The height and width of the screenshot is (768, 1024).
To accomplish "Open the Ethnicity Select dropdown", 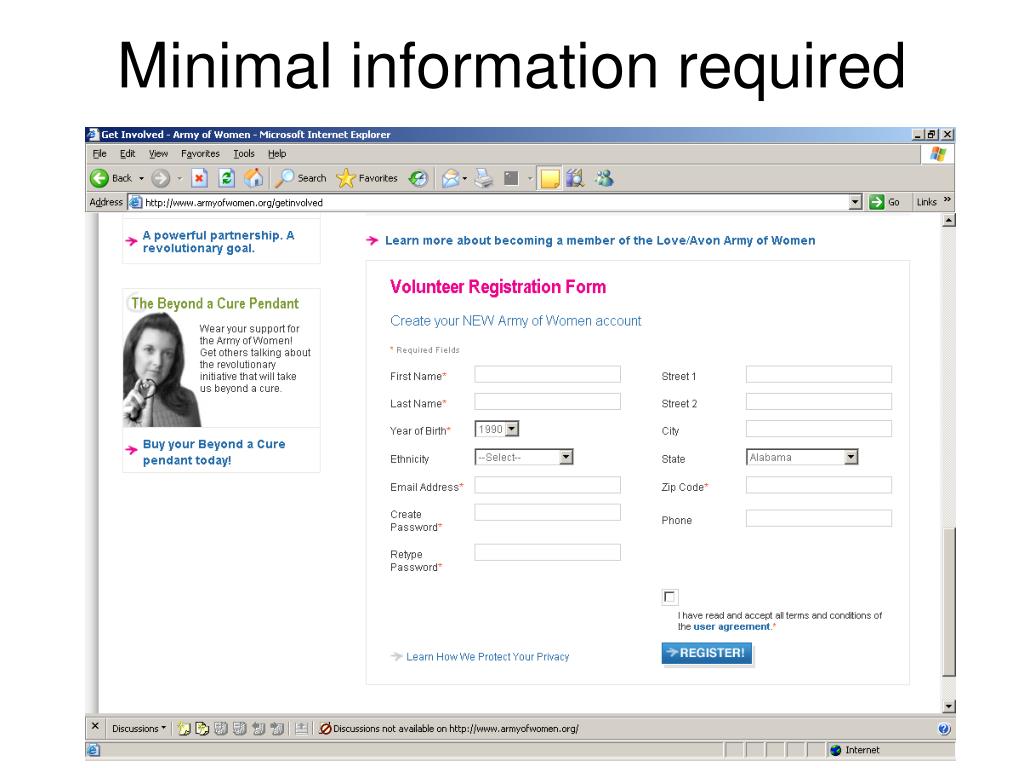I will [524, 457].
